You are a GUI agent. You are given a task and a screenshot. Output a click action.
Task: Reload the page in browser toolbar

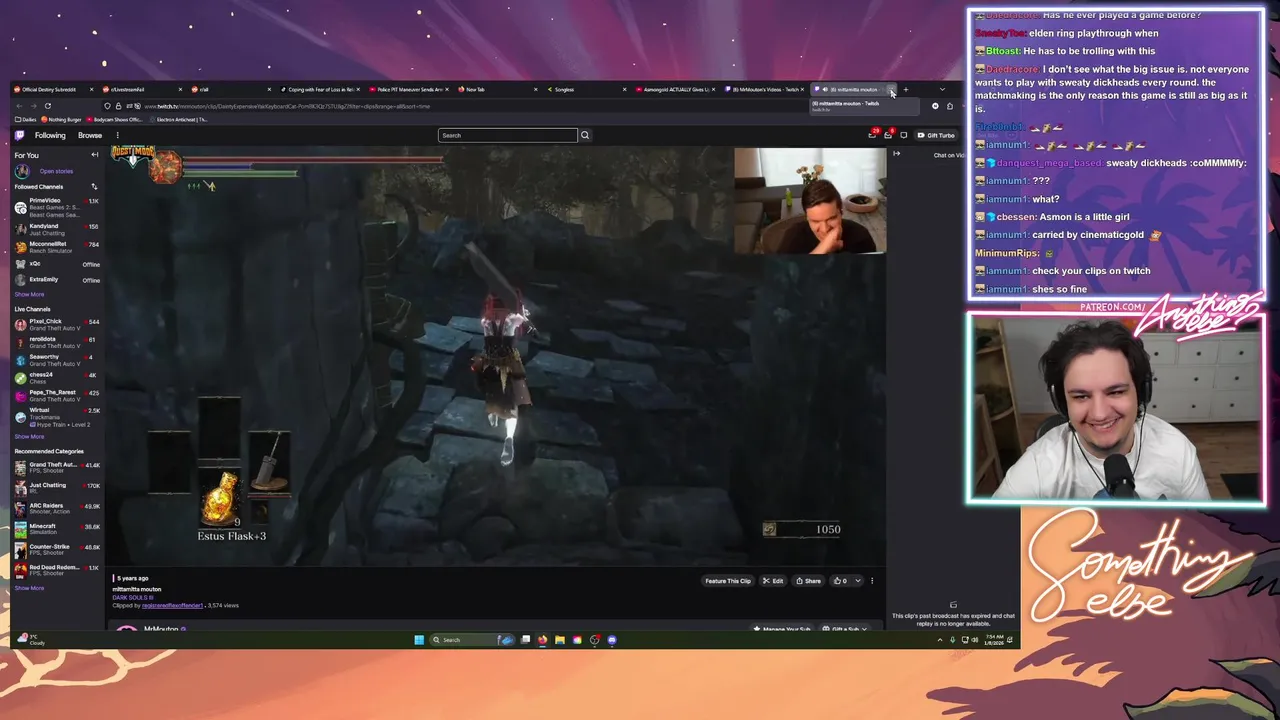[48, 106]
